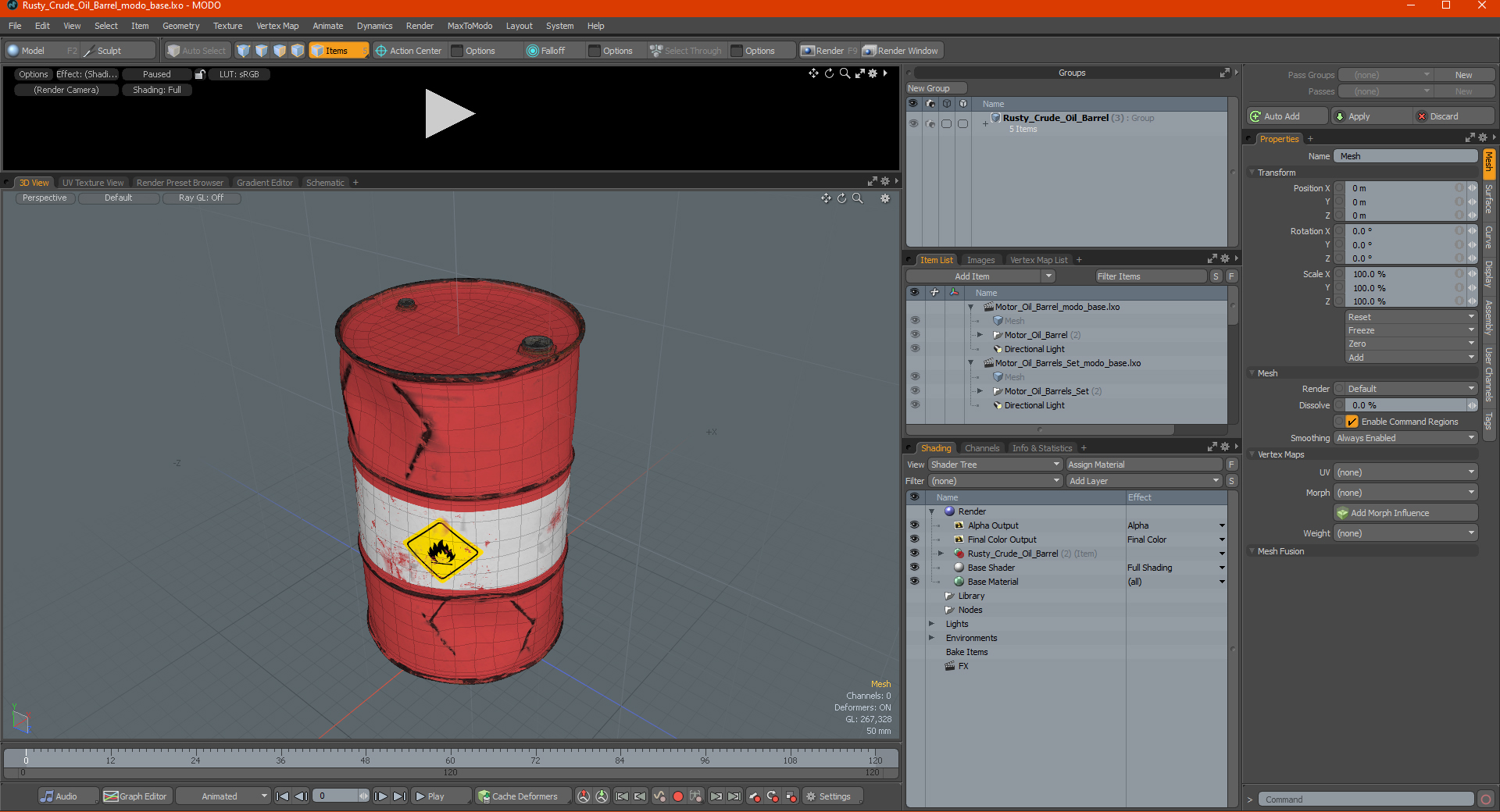Click the Action Center crosshair icon

pyautogui.click(x=381, y=51)
